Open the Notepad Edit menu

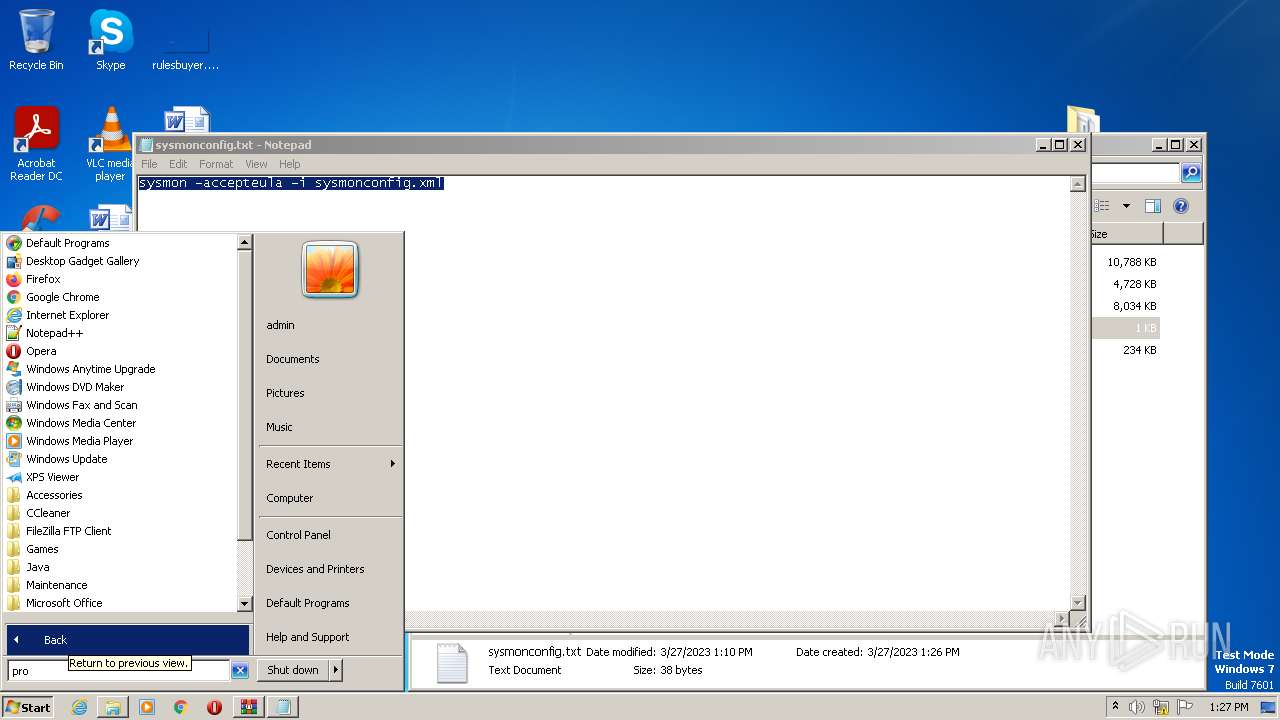pyautogui.click(x=178, y=164)
